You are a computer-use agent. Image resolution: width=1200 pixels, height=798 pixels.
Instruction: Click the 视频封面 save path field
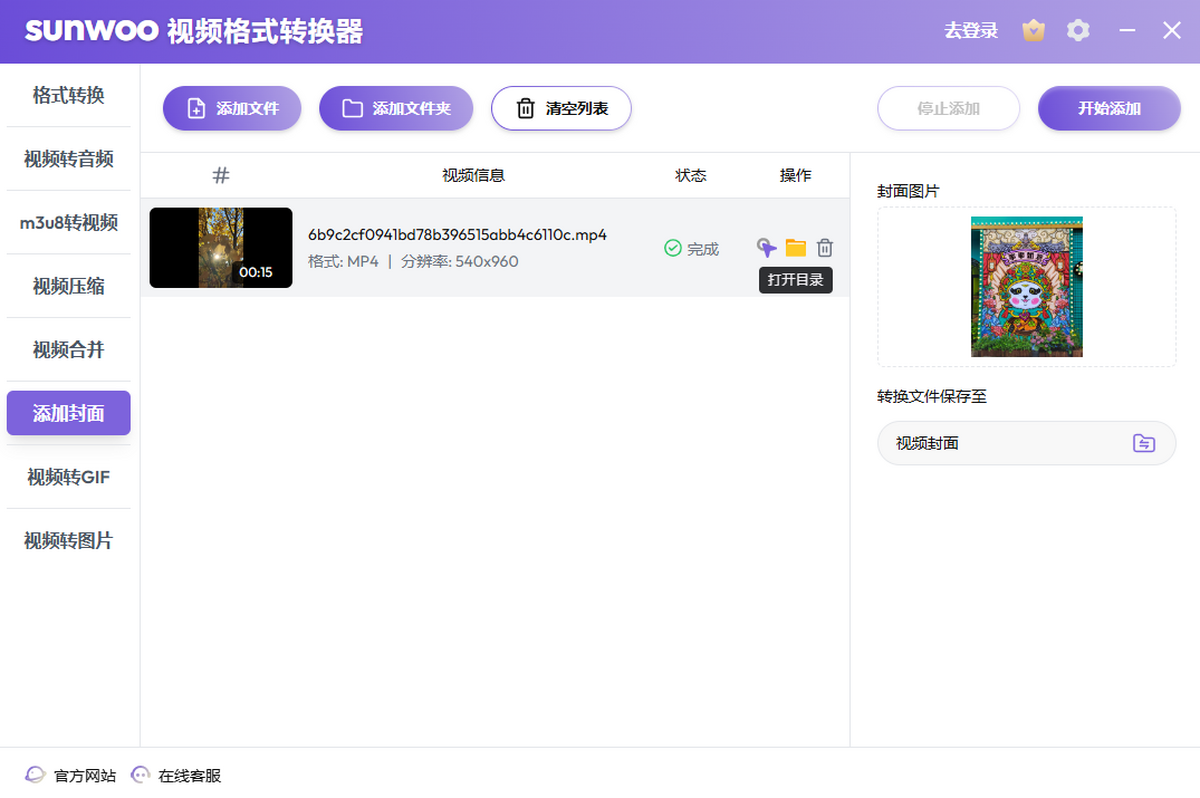1000,443
